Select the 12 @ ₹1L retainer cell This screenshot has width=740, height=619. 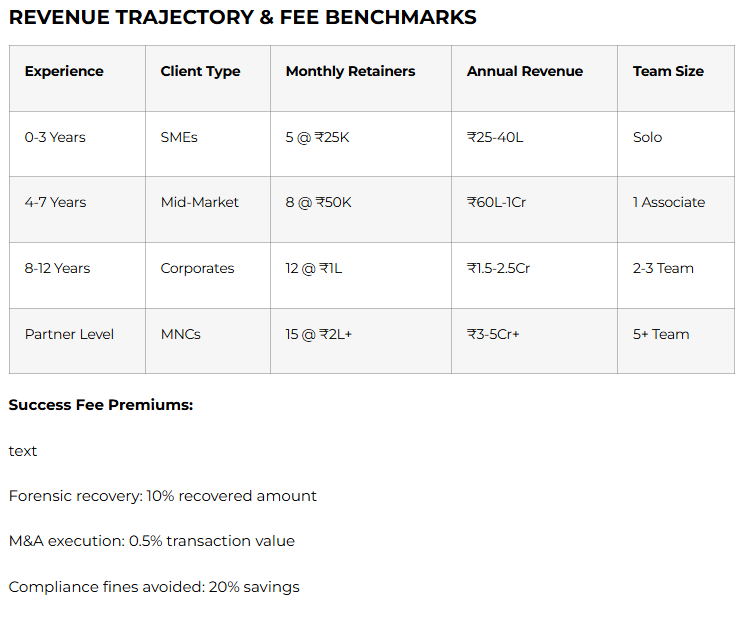click(x=314, y=268)
